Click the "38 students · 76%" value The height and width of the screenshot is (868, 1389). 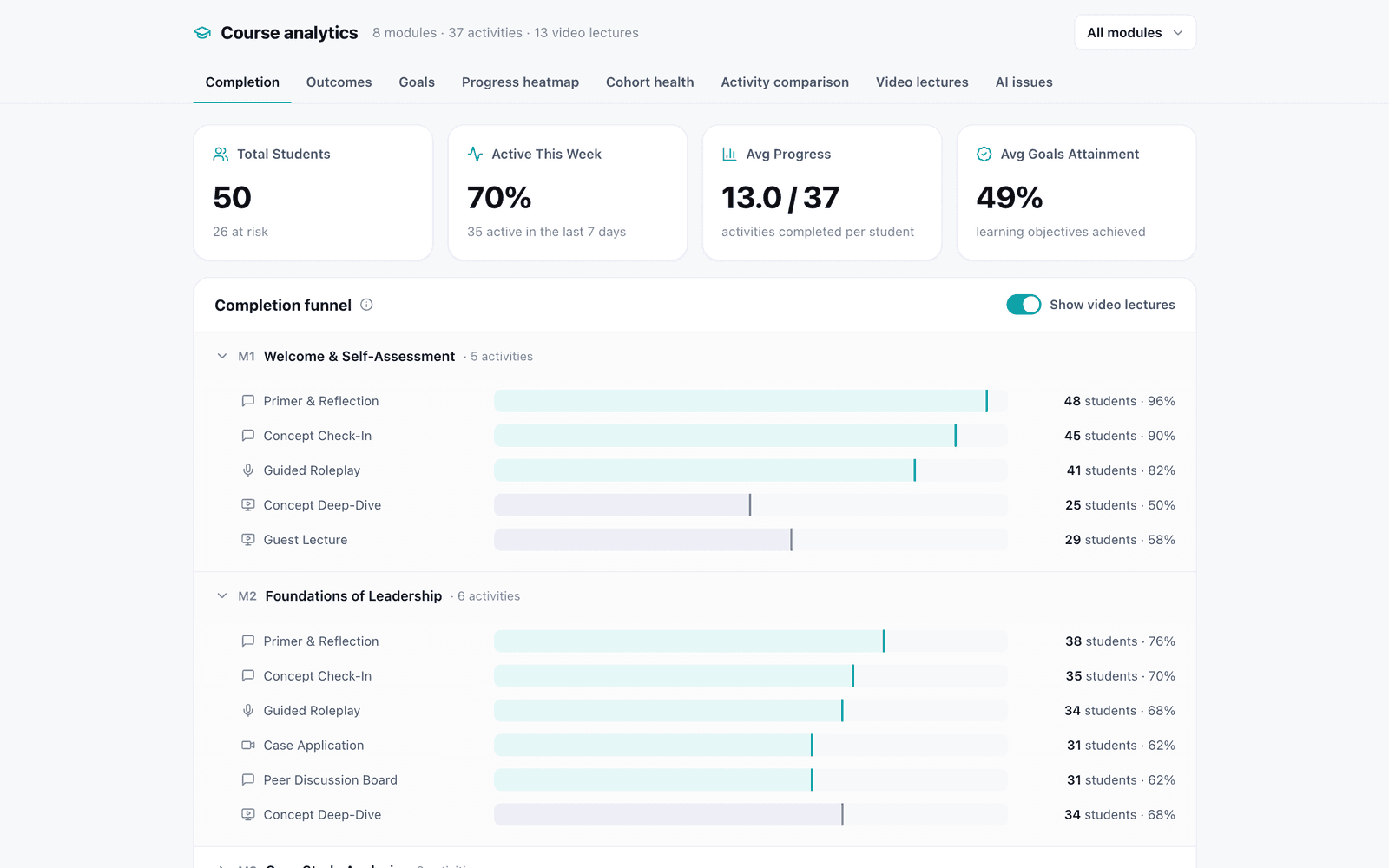pyautogui.click(x=1121, y=641)
